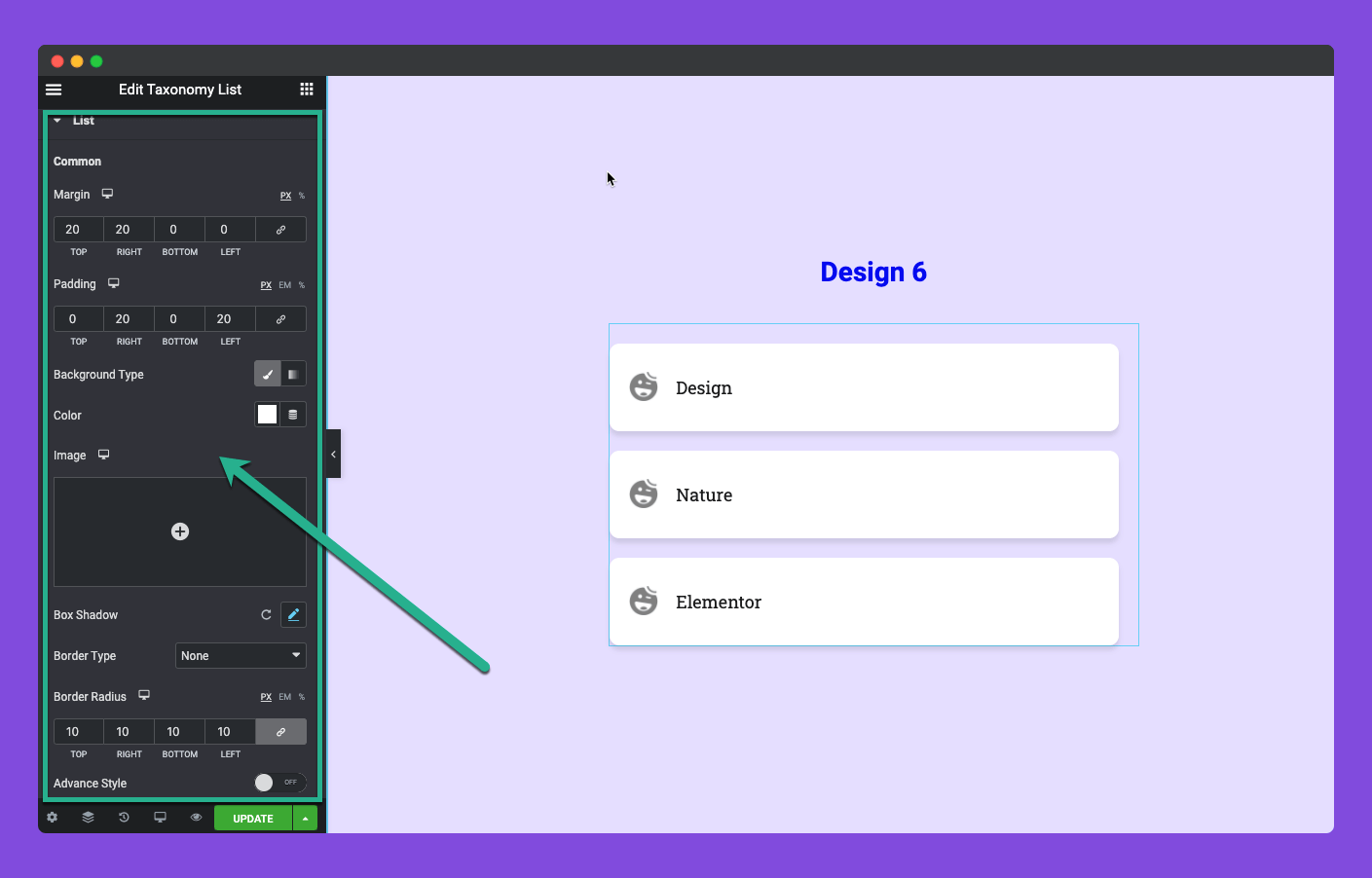Image resolution: width=1372 pixels, height=878 pixels.
Task: Edit the Border Radius top value
Action: pos(79,732)
